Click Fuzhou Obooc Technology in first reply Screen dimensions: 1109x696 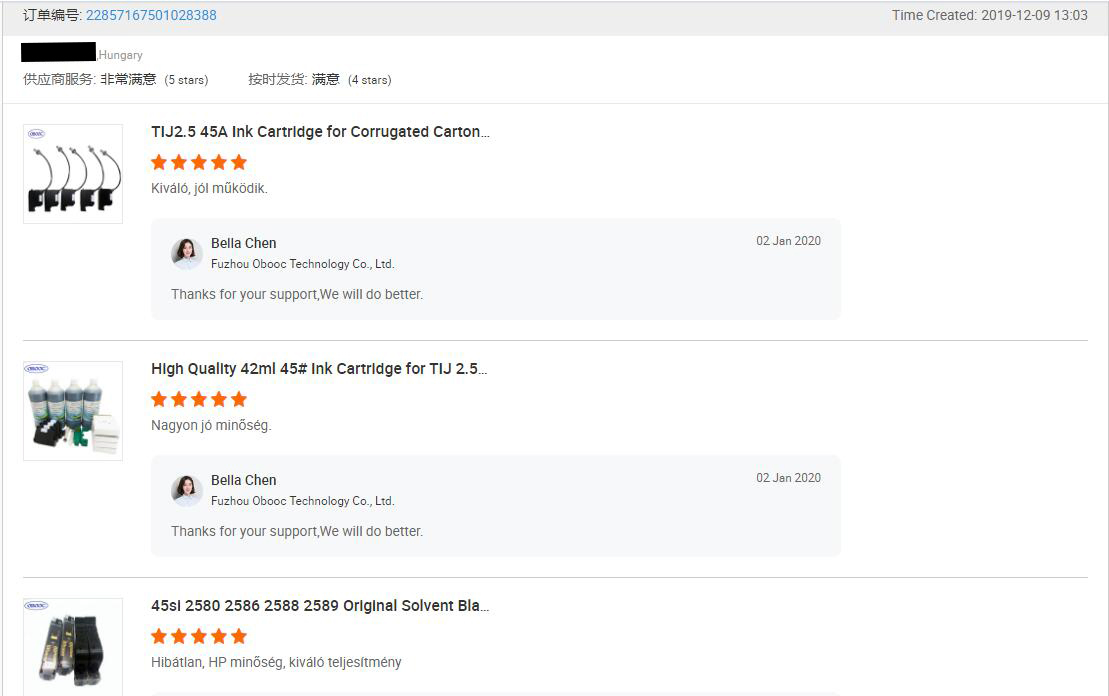[302, 264]
